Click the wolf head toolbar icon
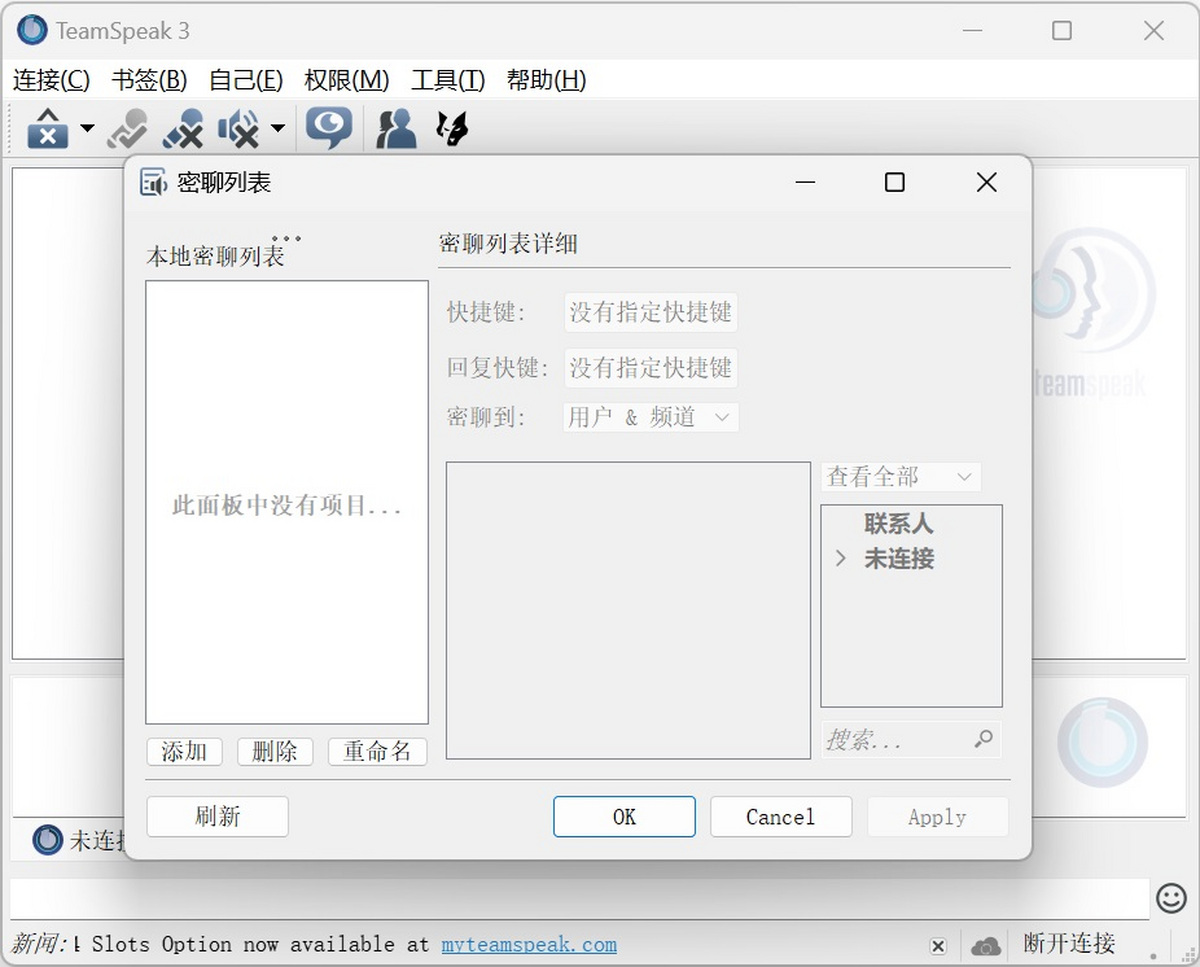Screen dimensions: 1200x967 tap(452, 128)
